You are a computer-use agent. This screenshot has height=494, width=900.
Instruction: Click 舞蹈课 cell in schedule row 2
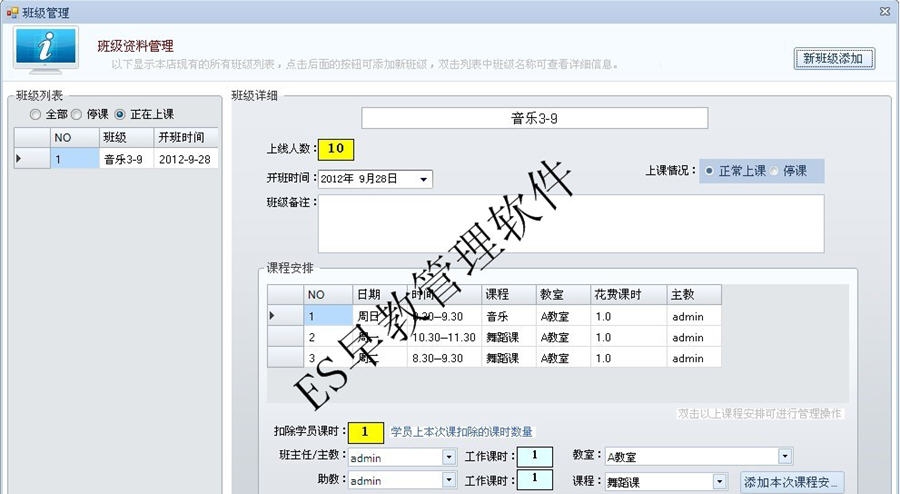(509, 337)
